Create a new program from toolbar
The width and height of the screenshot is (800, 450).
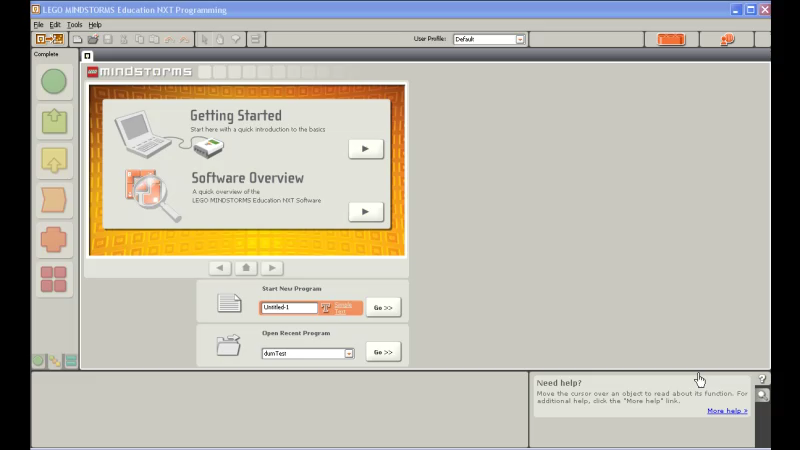pos(77,39)
